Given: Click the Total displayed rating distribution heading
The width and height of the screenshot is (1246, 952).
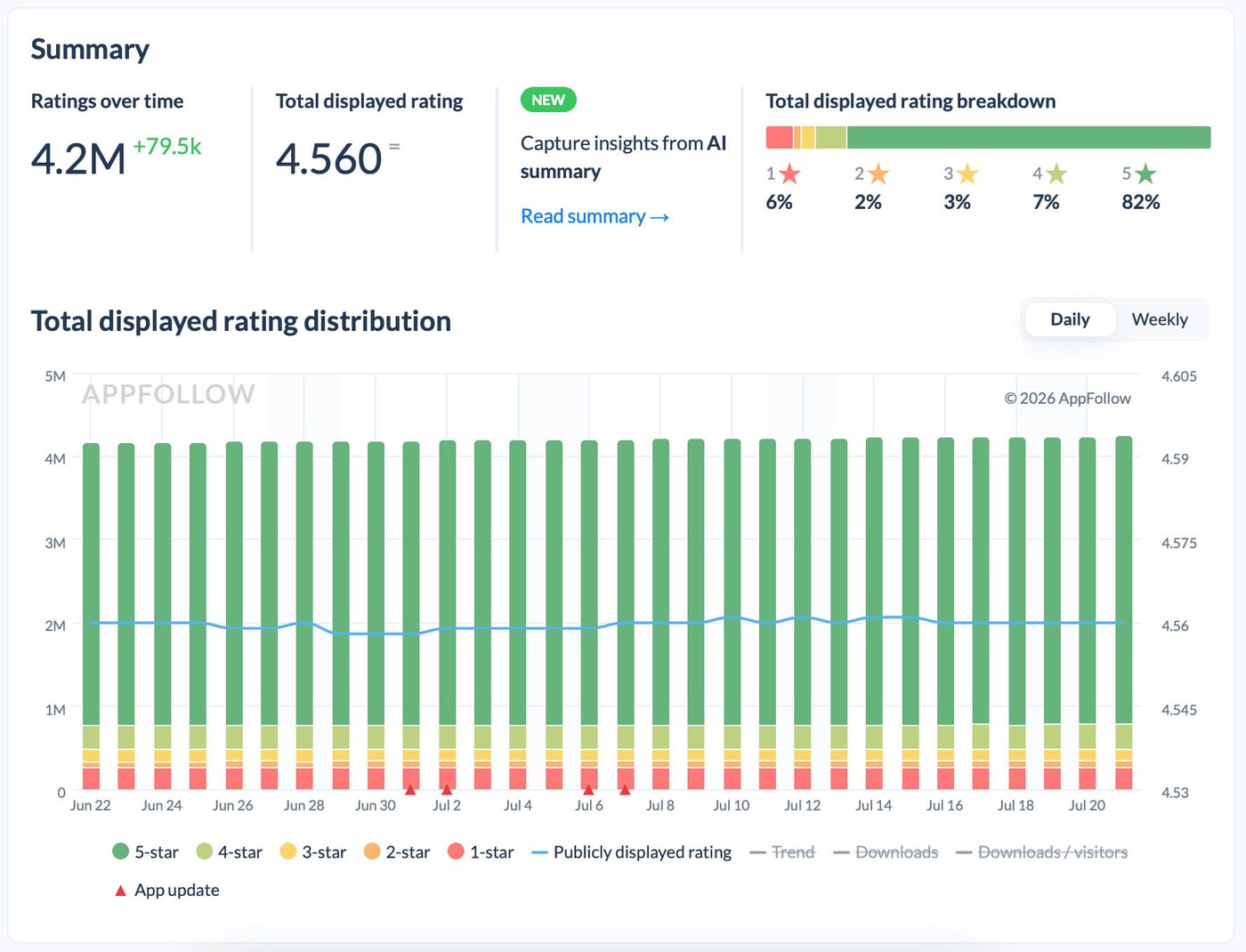Looking at the screenshot, I should (241, 321).
